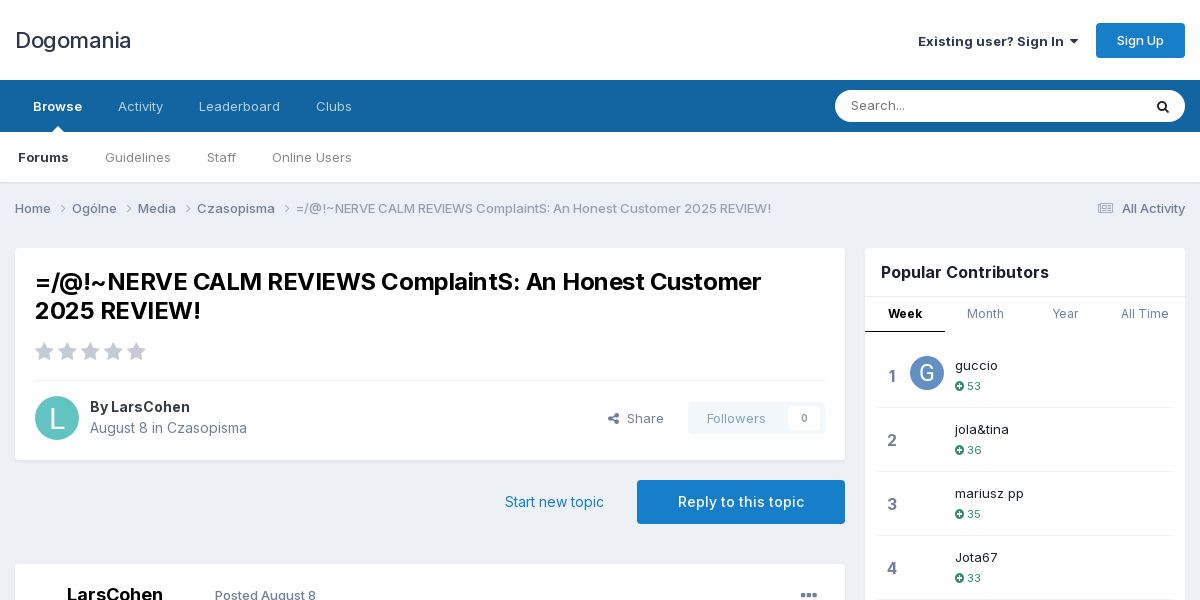Viewport: 1200px width, 600px height.
Task: Click into the Search field
Action: click(990, 106)
